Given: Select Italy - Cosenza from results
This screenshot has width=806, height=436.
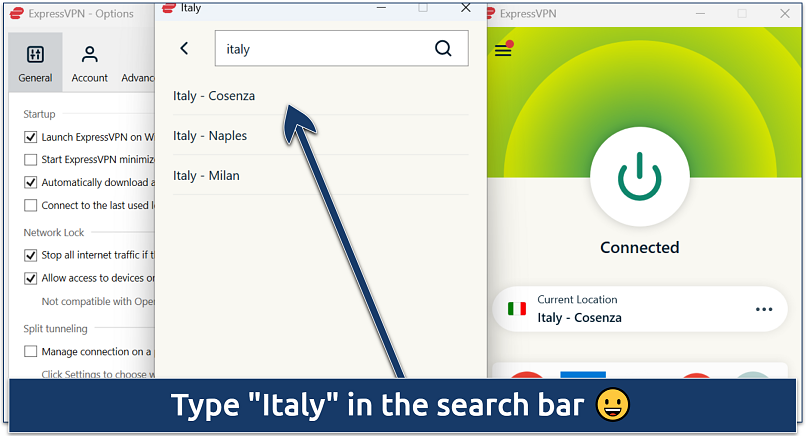Looking at the screenshot, I should pos(320,96).
